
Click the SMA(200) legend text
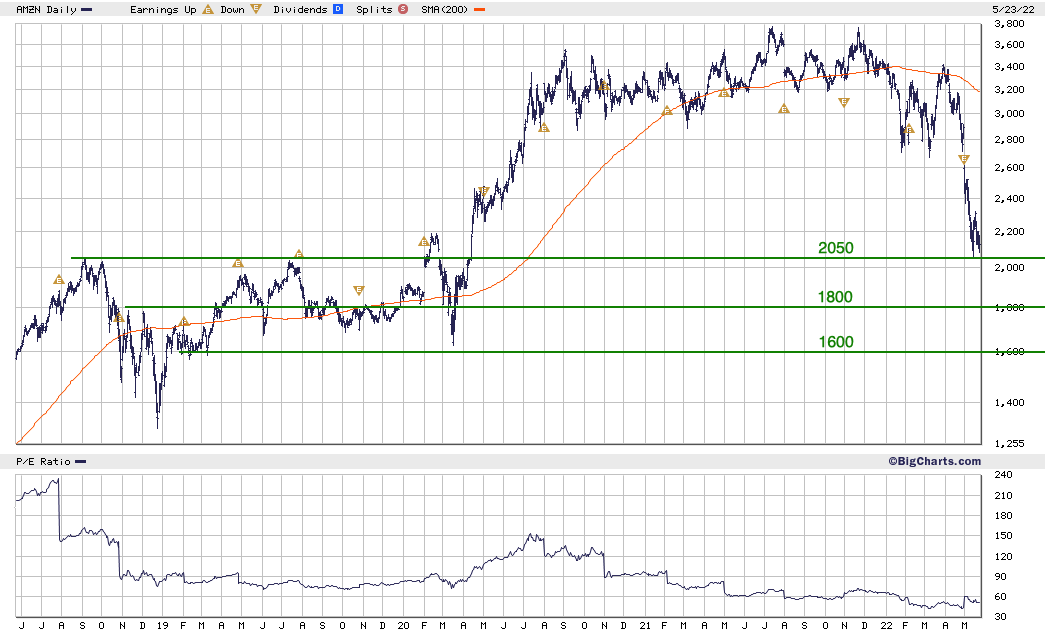coord(445,10)
